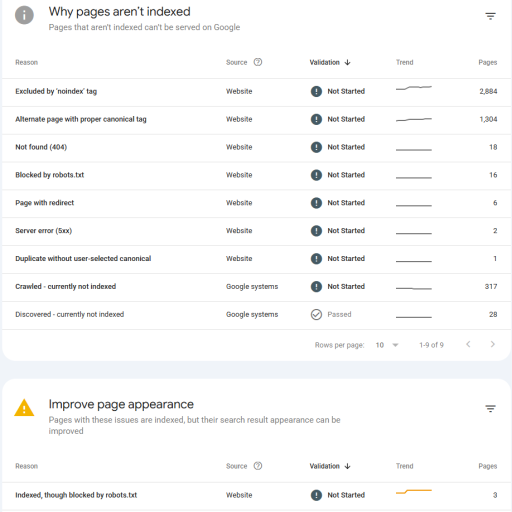
Task: Click Google systems source for Crawled row
Action: click(x=252, y=287)
